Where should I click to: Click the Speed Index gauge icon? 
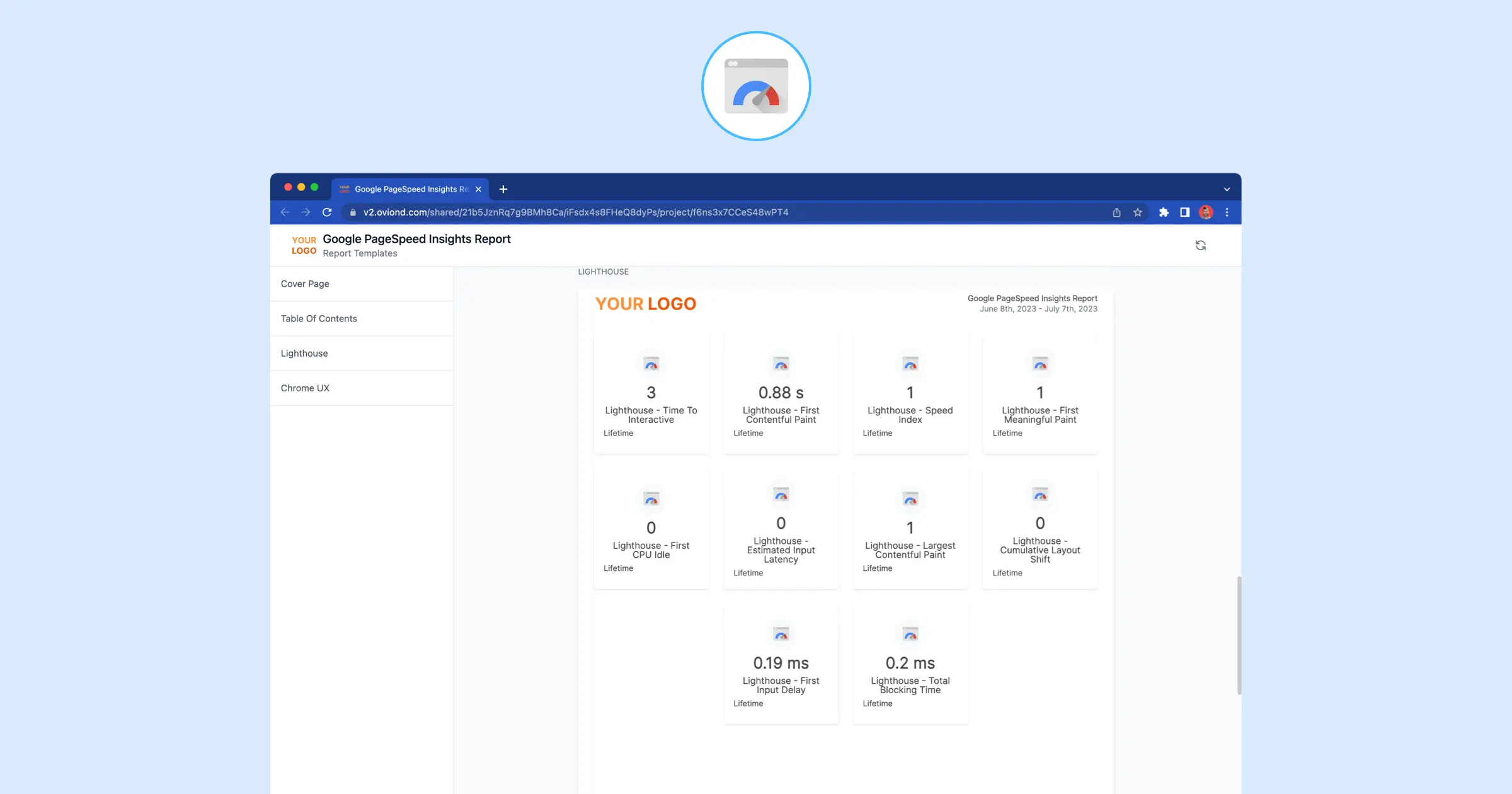pos(910,364)
